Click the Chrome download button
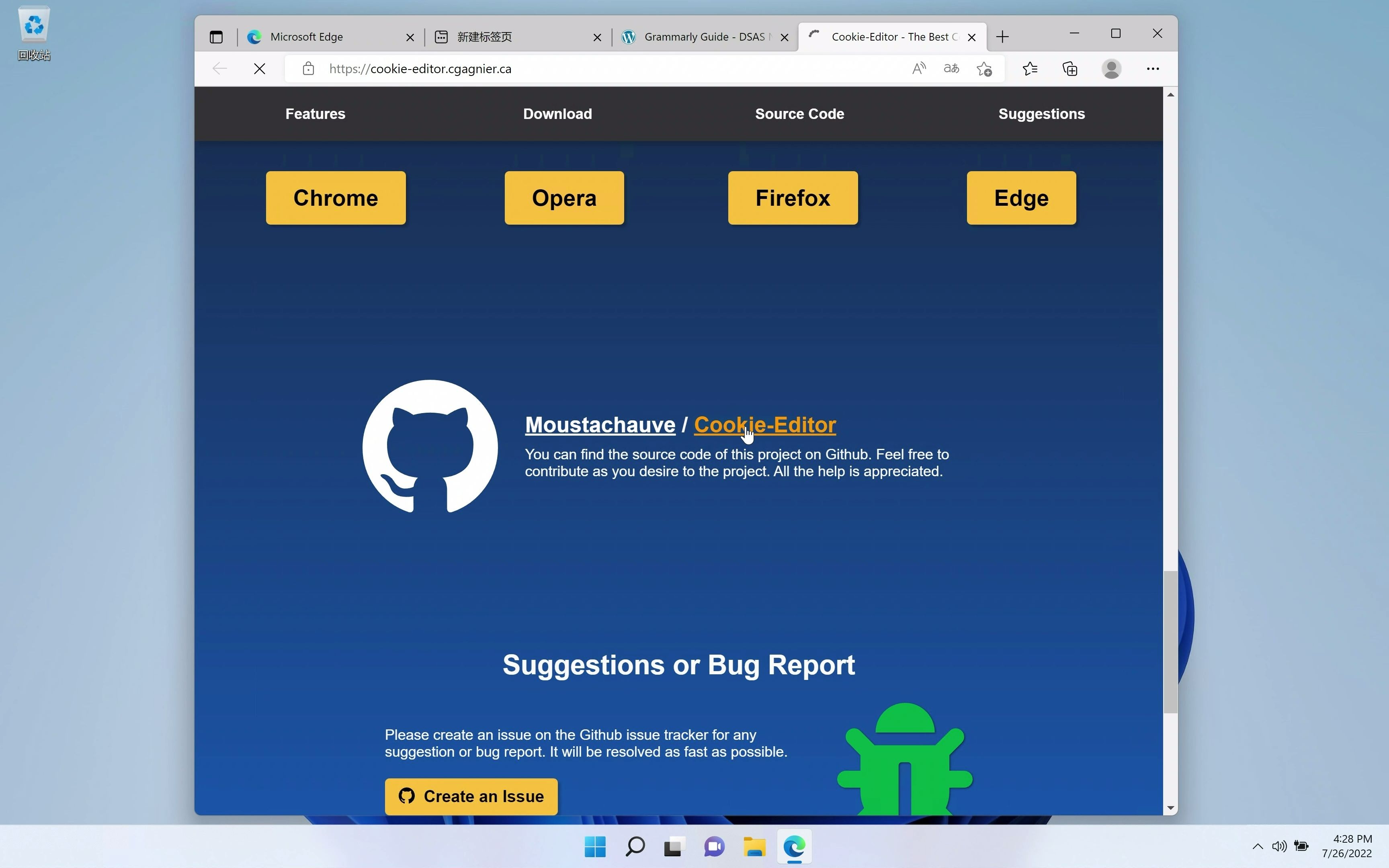 [x=336, y=198]
